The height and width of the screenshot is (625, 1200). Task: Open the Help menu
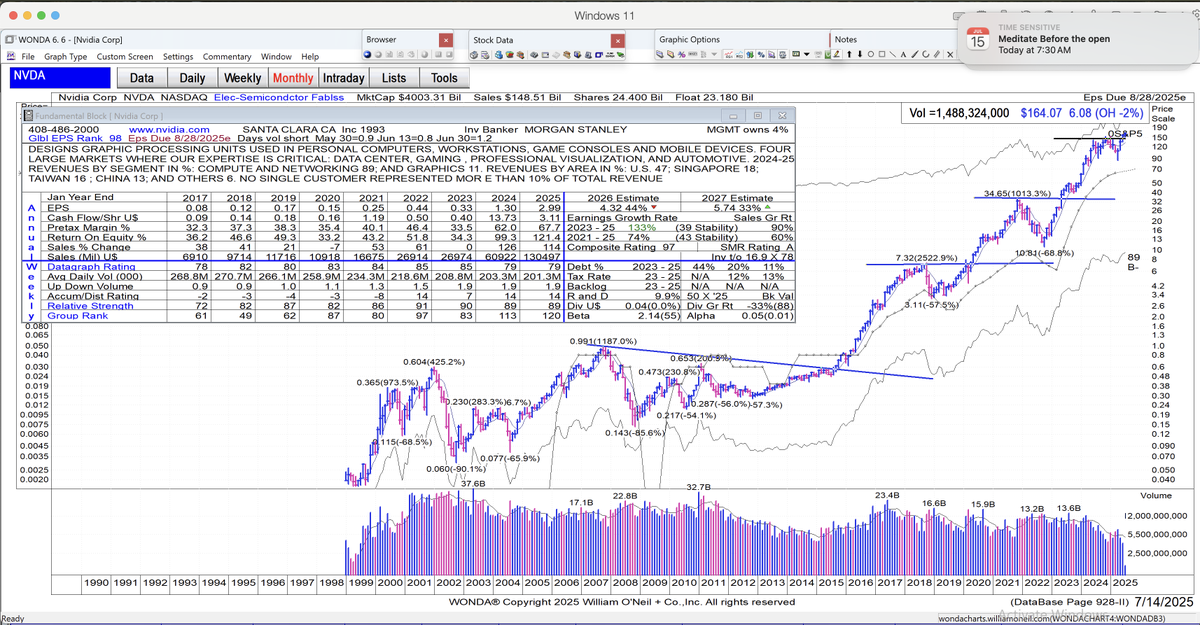[310, 57]
